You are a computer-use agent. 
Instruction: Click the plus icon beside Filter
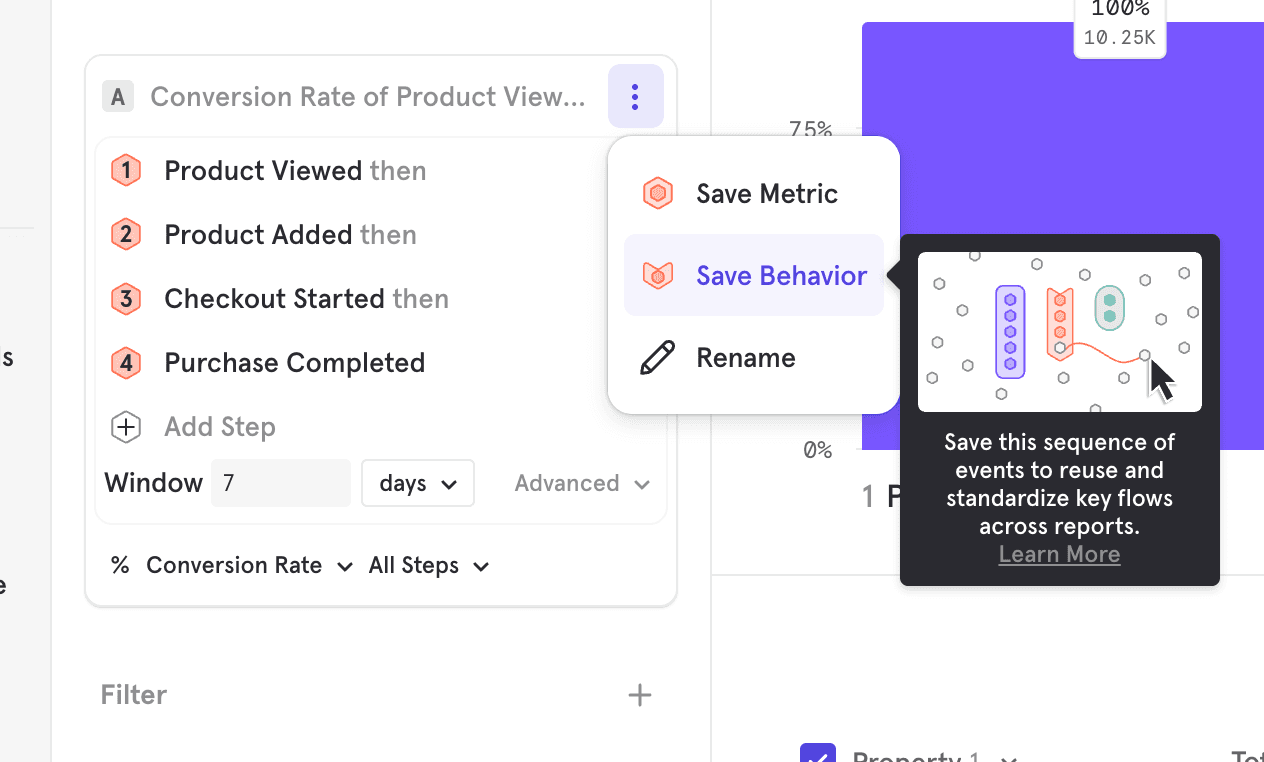(x=639, y=694)
